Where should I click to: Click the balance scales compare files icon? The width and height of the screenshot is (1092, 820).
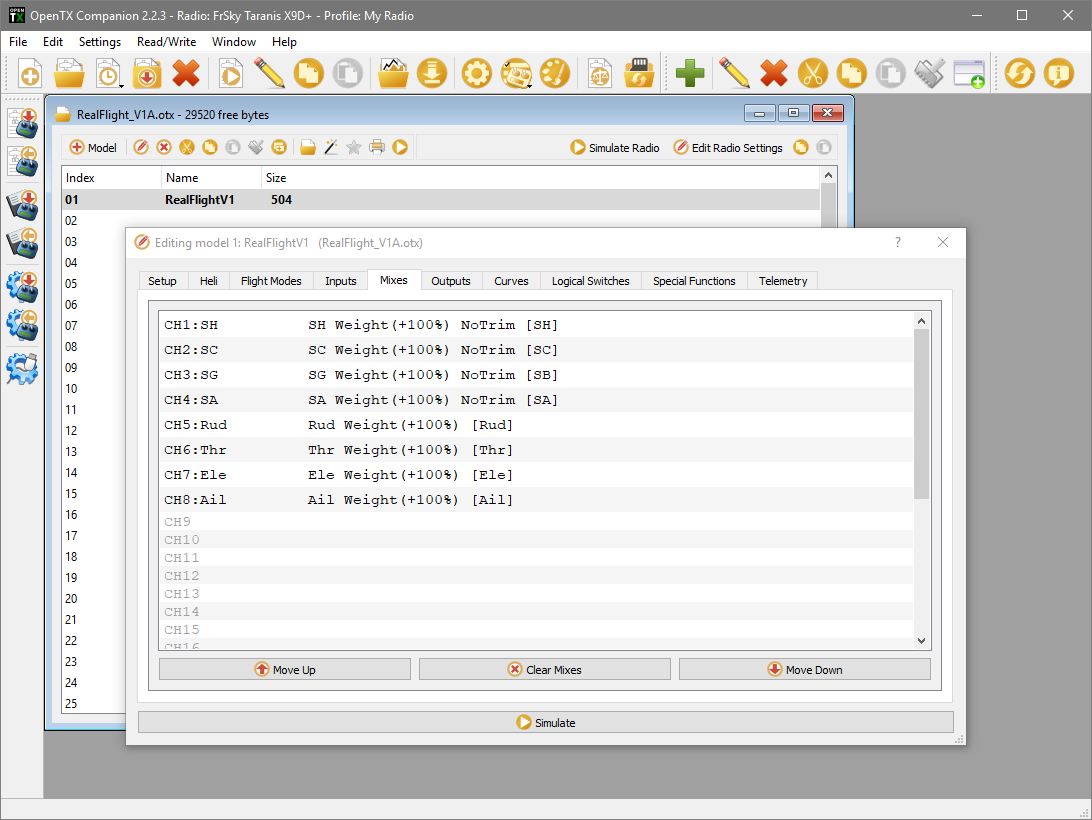pos(600,73)
